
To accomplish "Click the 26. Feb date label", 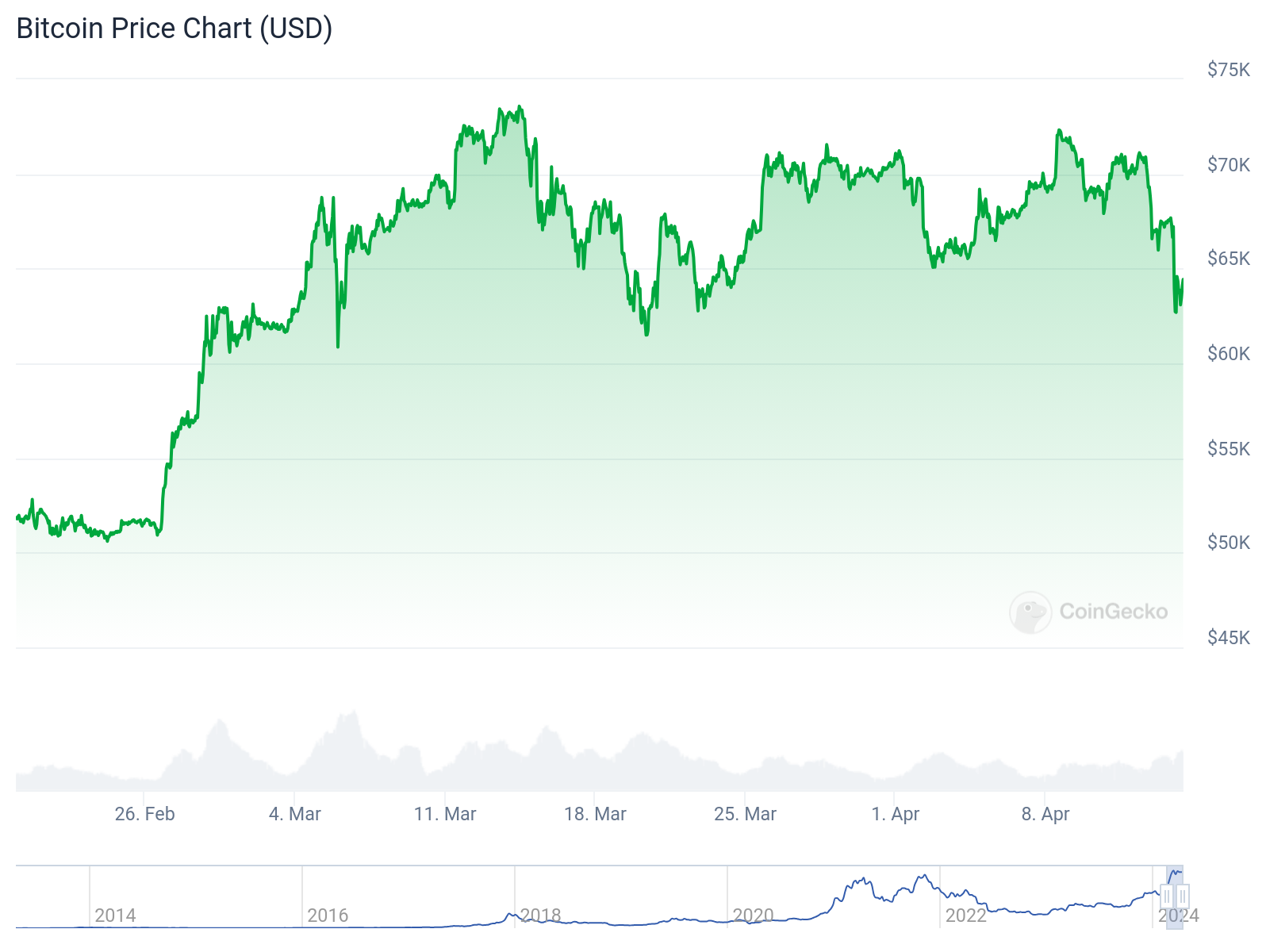I will (144, 814).
